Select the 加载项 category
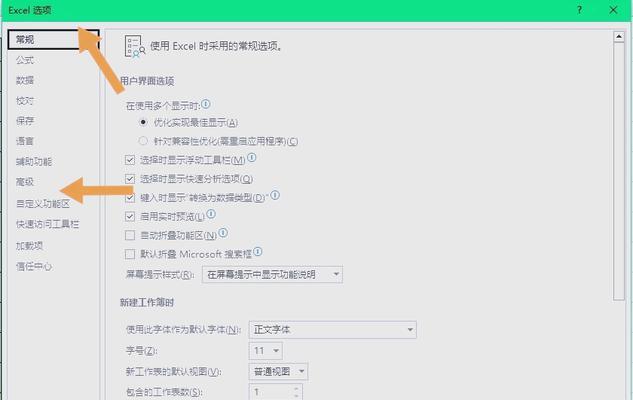The height and width of the screenshot is (400, 633). [x=29, y=245]
